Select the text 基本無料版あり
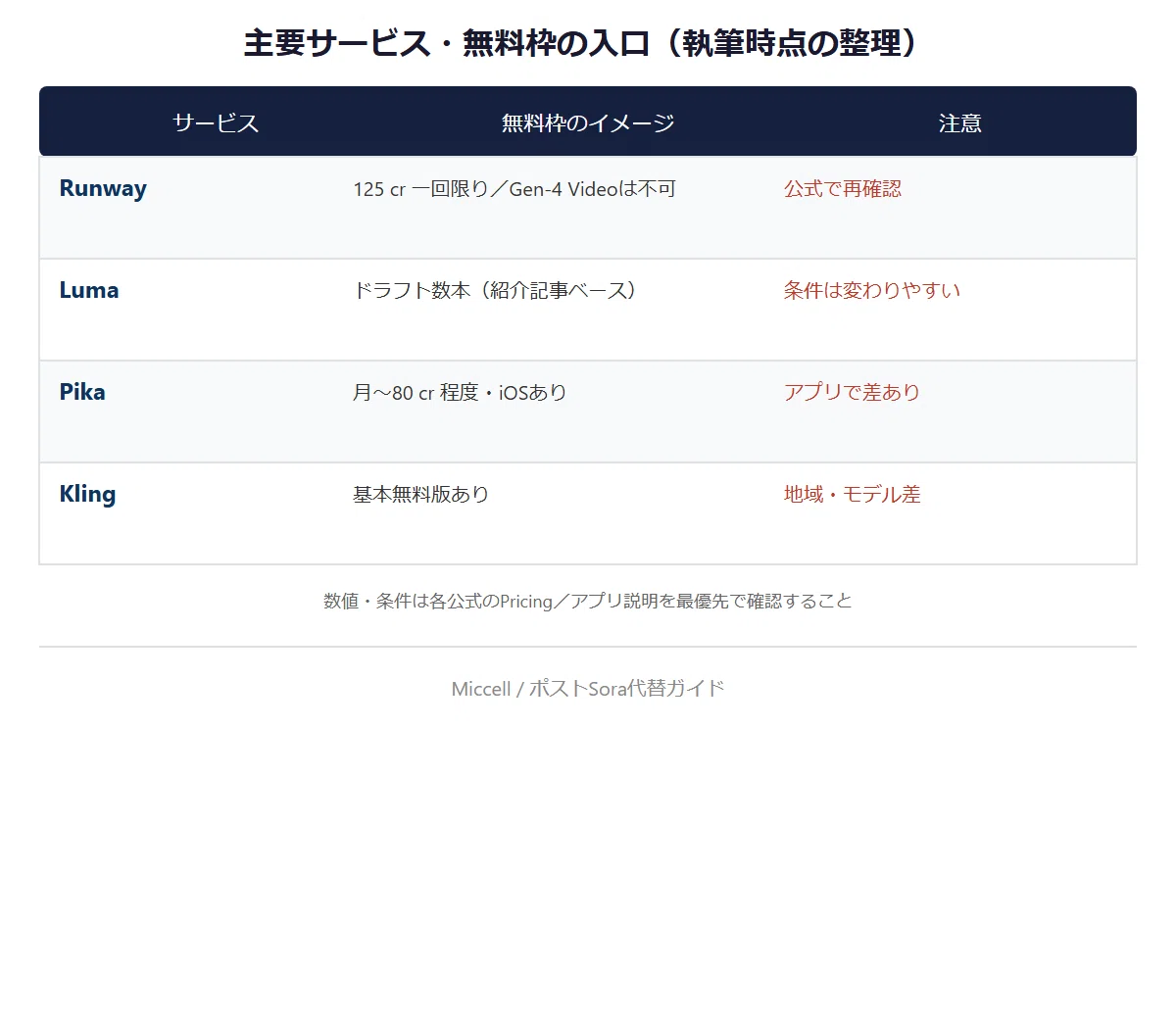Screen dimensions: 1176x1019 click(421, 495)
